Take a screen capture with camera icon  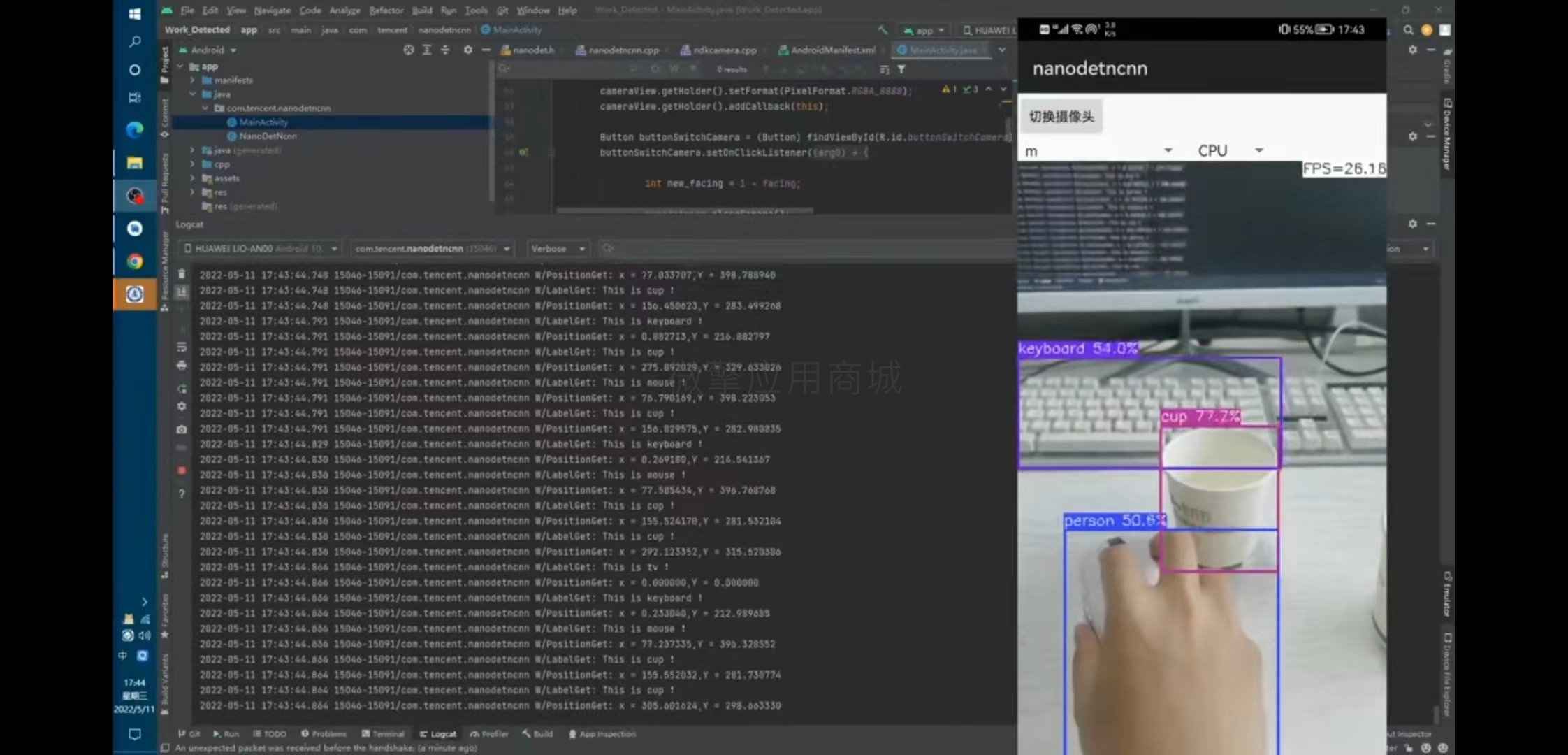[x=182, y=429]
